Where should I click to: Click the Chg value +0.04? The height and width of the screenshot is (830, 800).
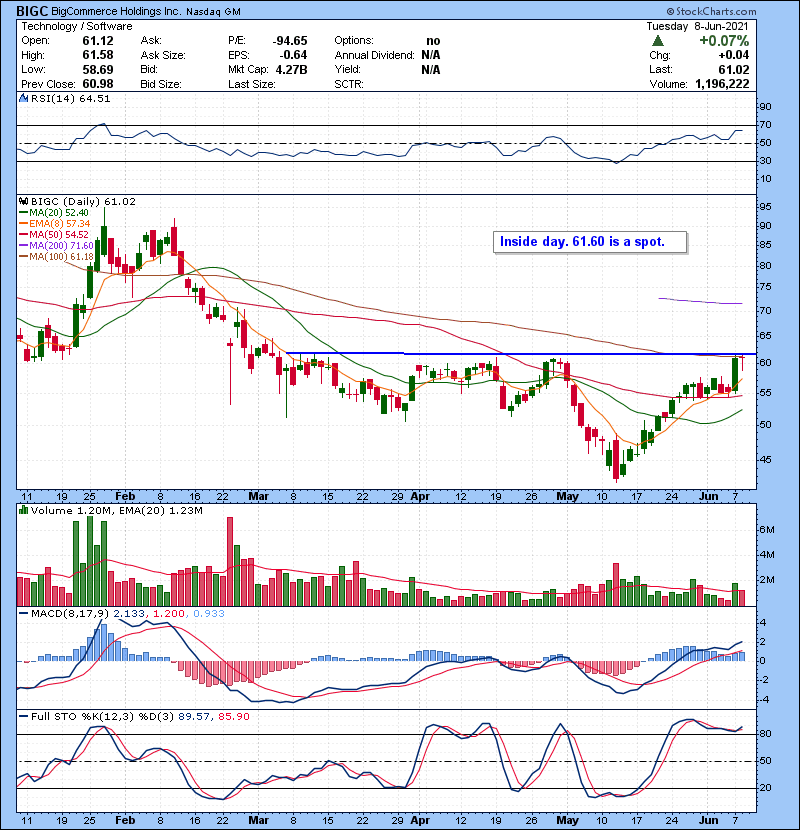pos(733,55)
